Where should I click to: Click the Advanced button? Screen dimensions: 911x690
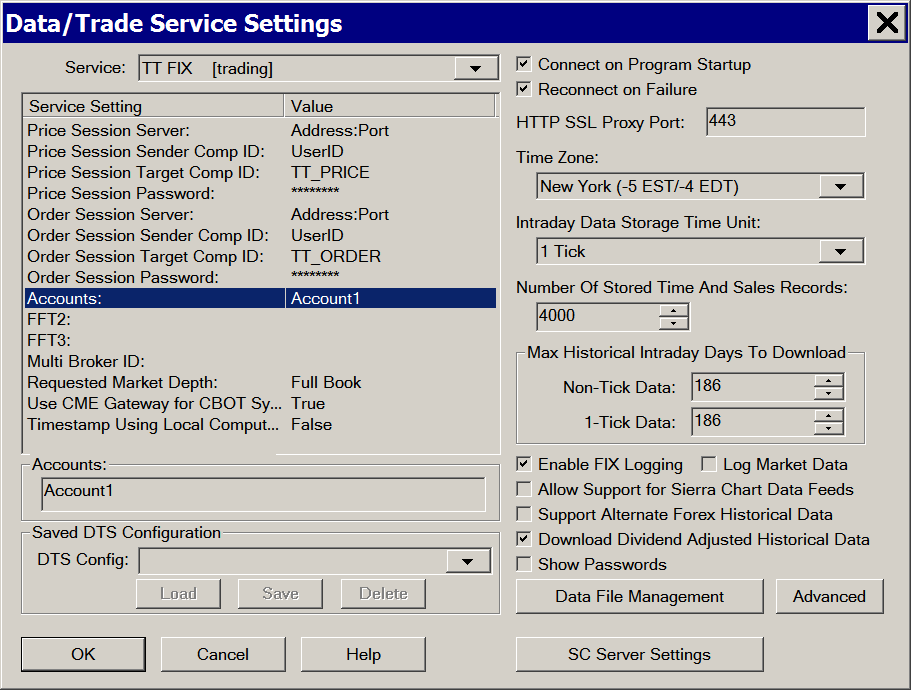pyautogui.click(x=829, y=596)
